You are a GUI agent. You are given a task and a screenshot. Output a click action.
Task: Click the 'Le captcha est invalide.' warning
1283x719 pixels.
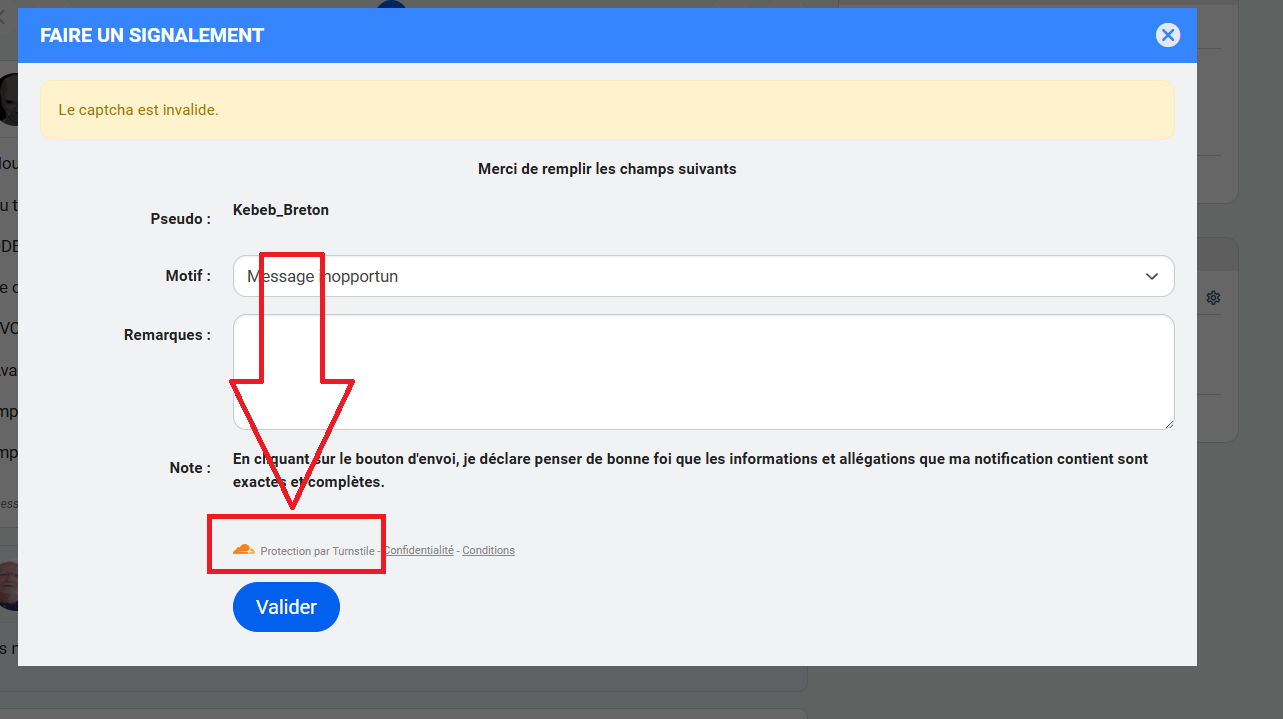point(607,110)
